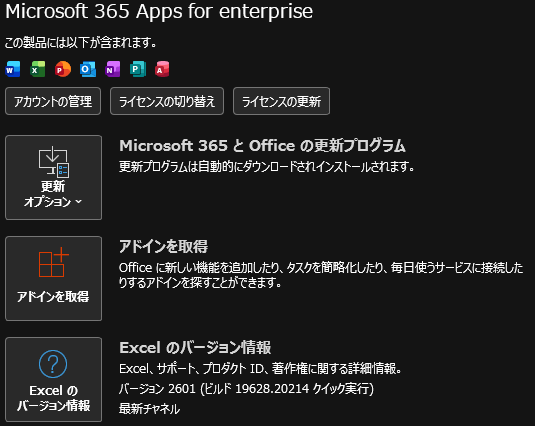
Task: Click the Word app icon
Action: click(x=13, y=69)
